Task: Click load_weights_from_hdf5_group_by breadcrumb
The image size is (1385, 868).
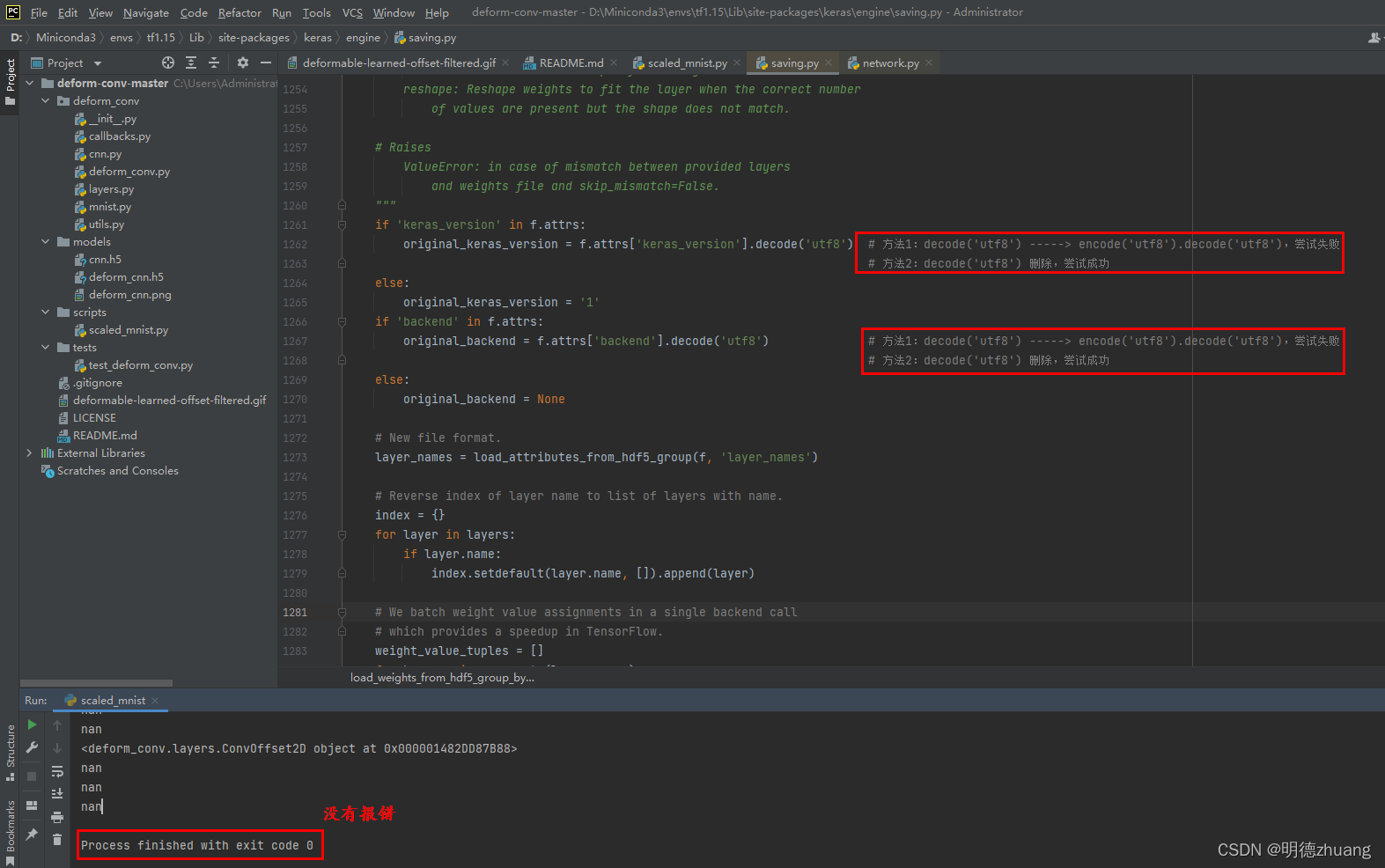Action: (x=442, y=677)
